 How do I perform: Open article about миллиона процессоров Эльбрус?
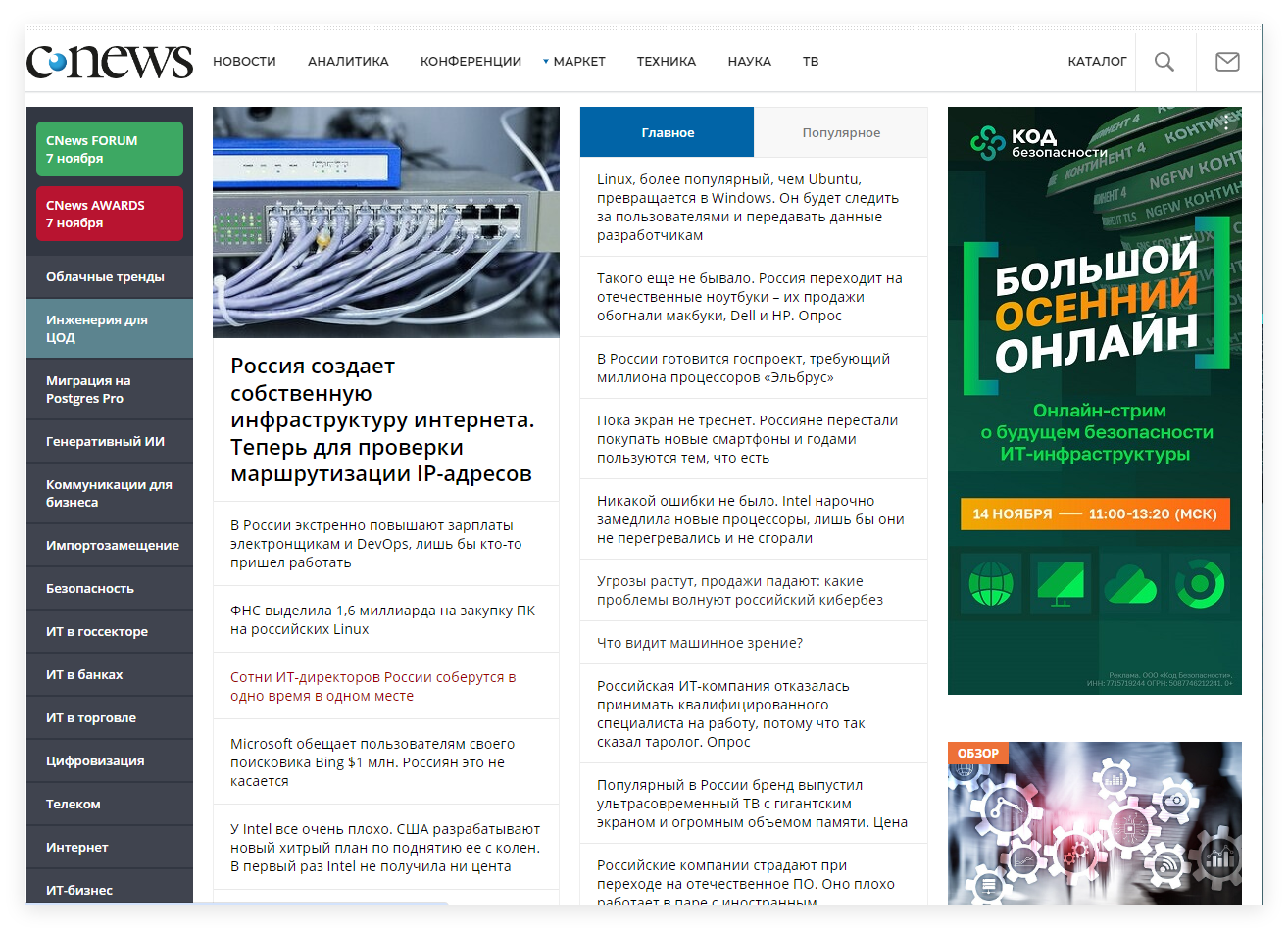[743, 367]
